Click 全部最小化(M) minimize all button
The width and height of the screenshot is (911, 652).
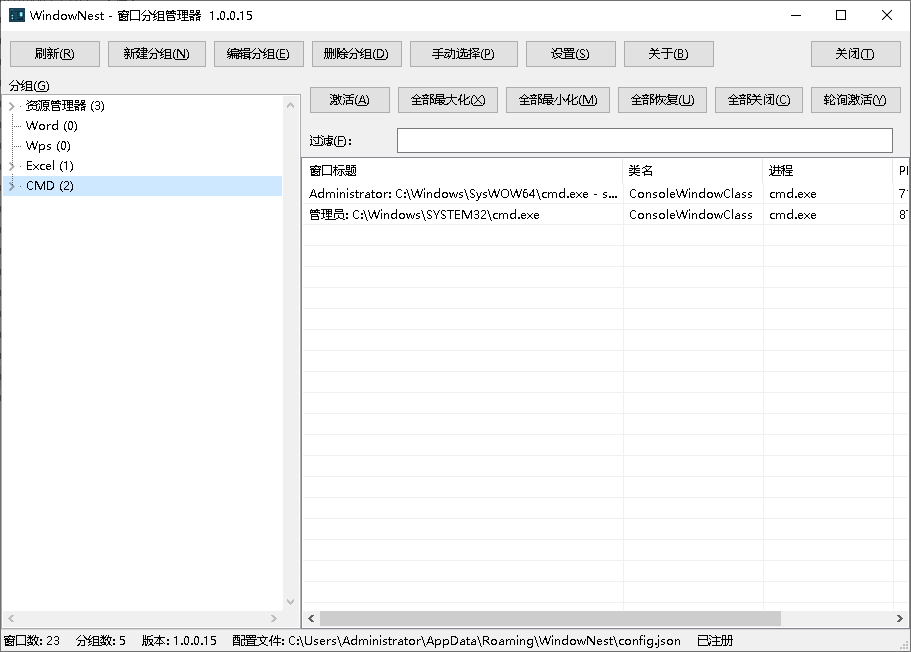pos(558,100)
